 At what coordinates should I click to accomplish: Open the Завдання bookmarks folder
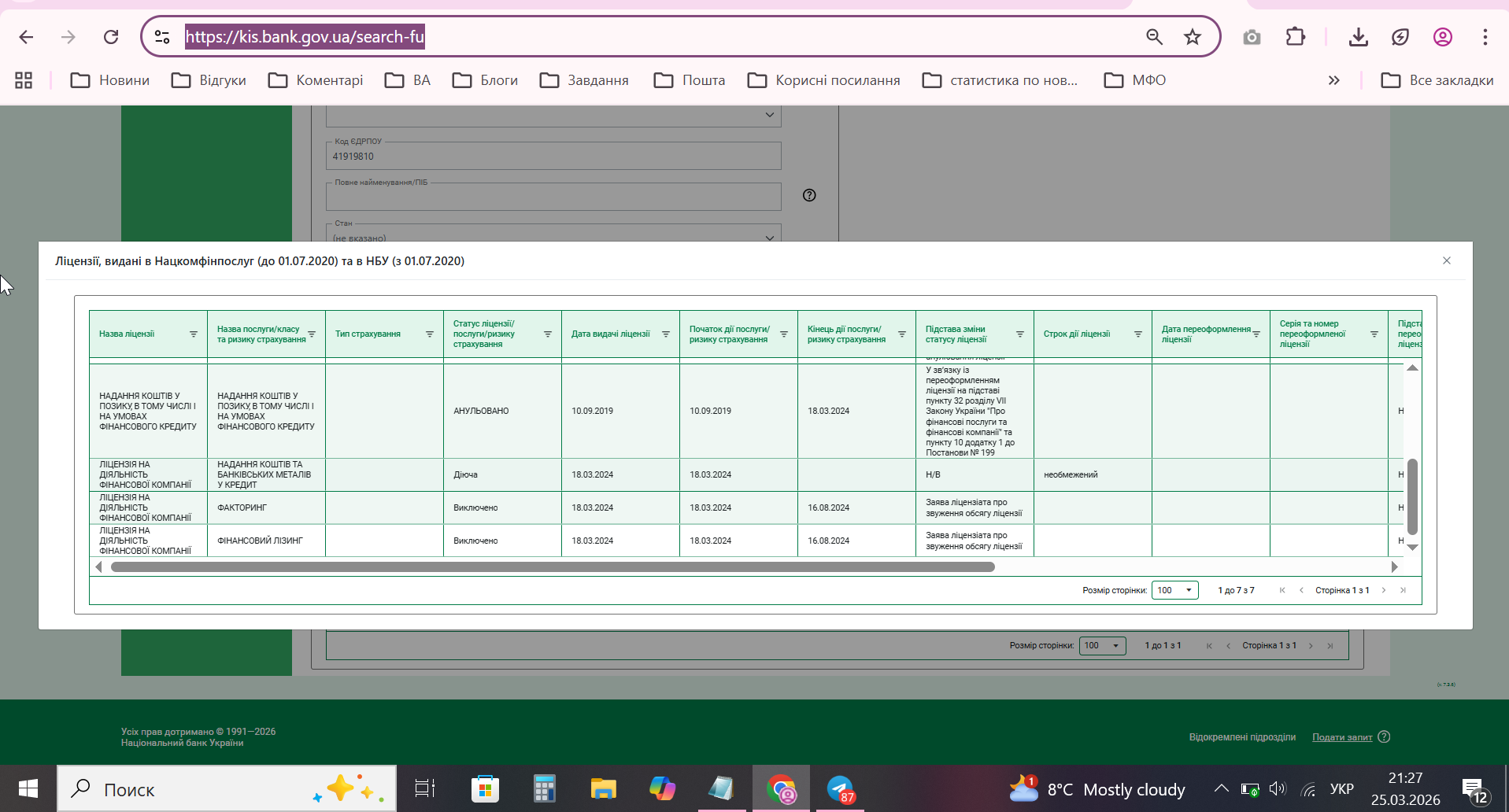point(584,80)
